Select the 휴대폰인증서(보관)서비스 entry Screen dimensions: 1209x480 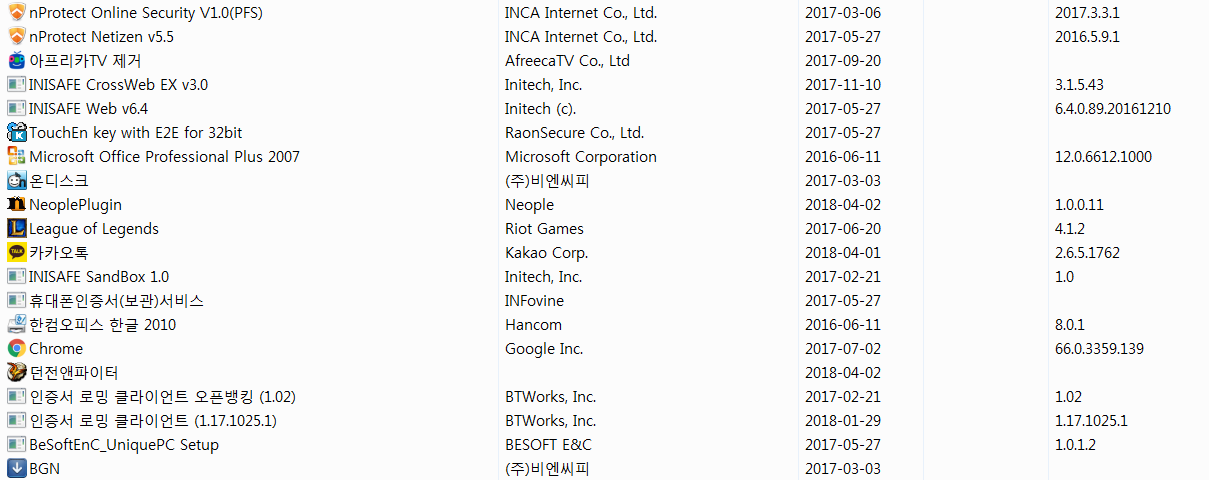[x=116, y=301]
